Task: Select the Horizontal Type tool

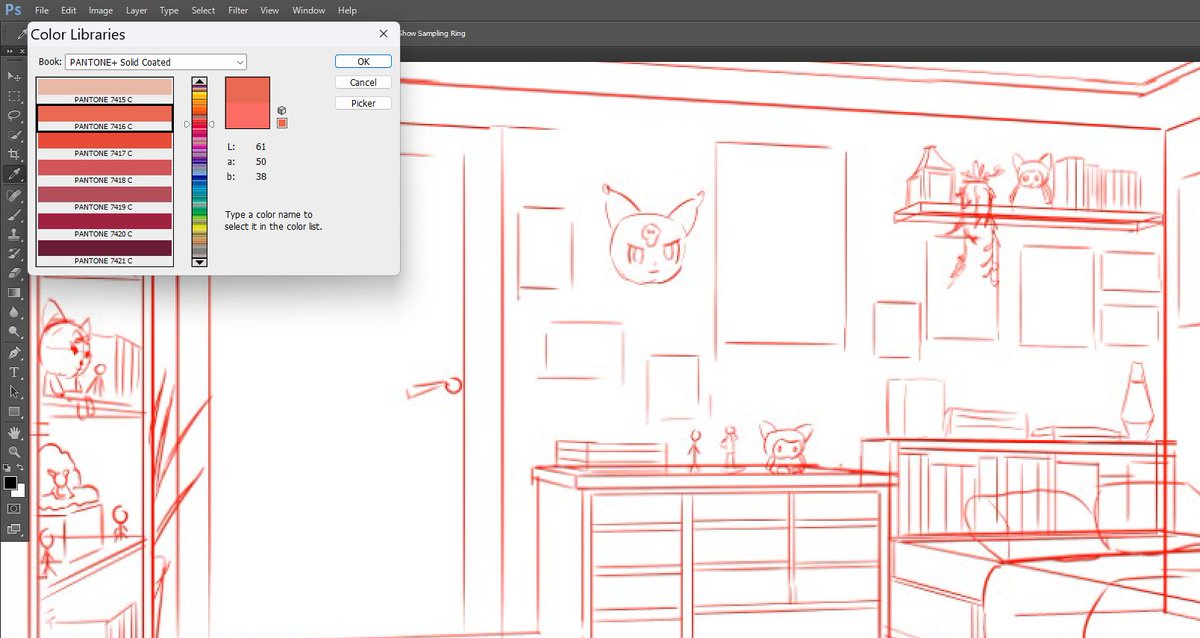Action: [x=14, y=372]
